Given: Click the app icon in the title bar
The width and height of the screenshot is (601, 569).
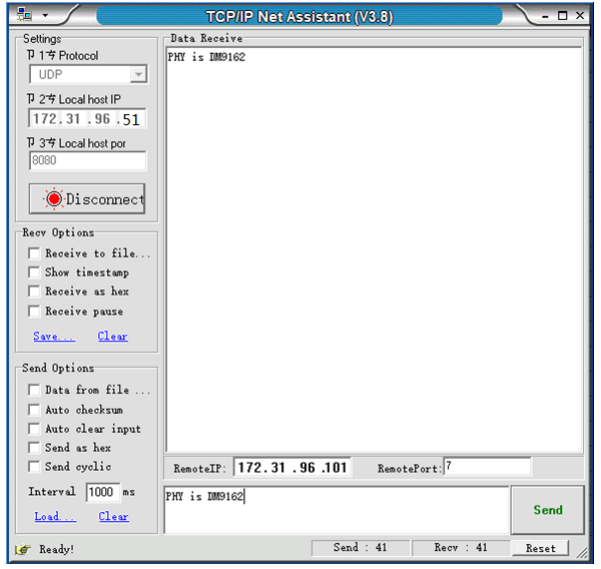Looking at the screenshot, I should (24, 15).
